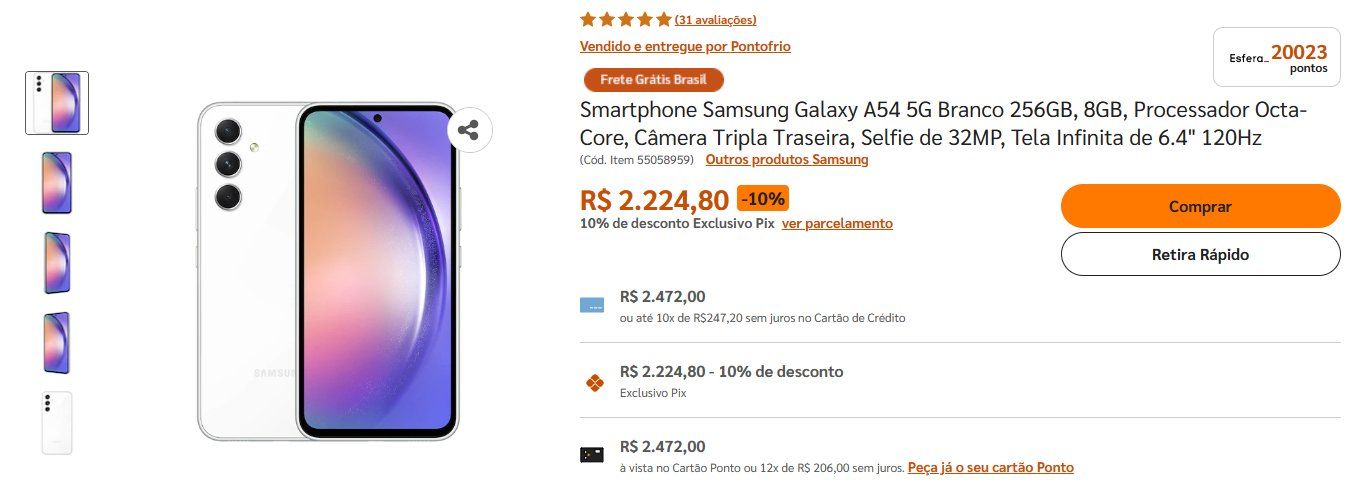Select the fourth phone thumbnail
Image resolution: width=1356 pixels, height=485 pixels.
click(x=57, y=342)
